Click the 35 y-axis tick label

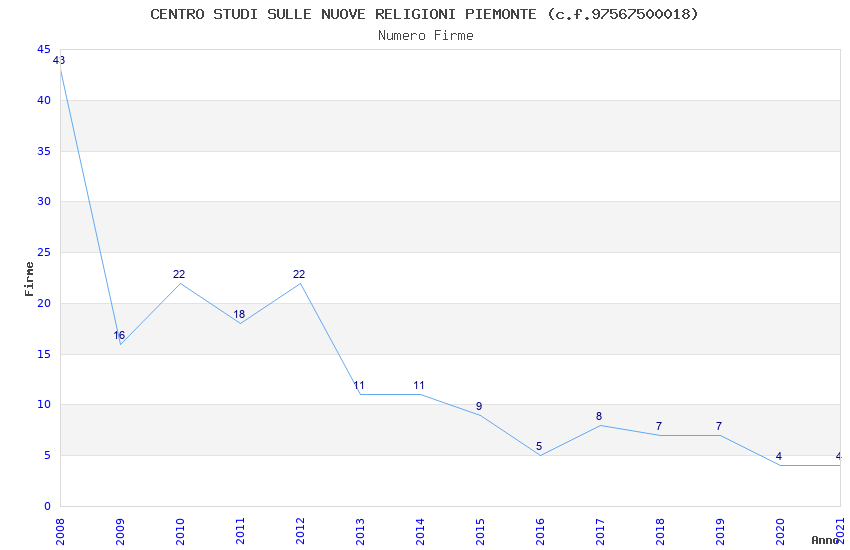tap(44, 151)
